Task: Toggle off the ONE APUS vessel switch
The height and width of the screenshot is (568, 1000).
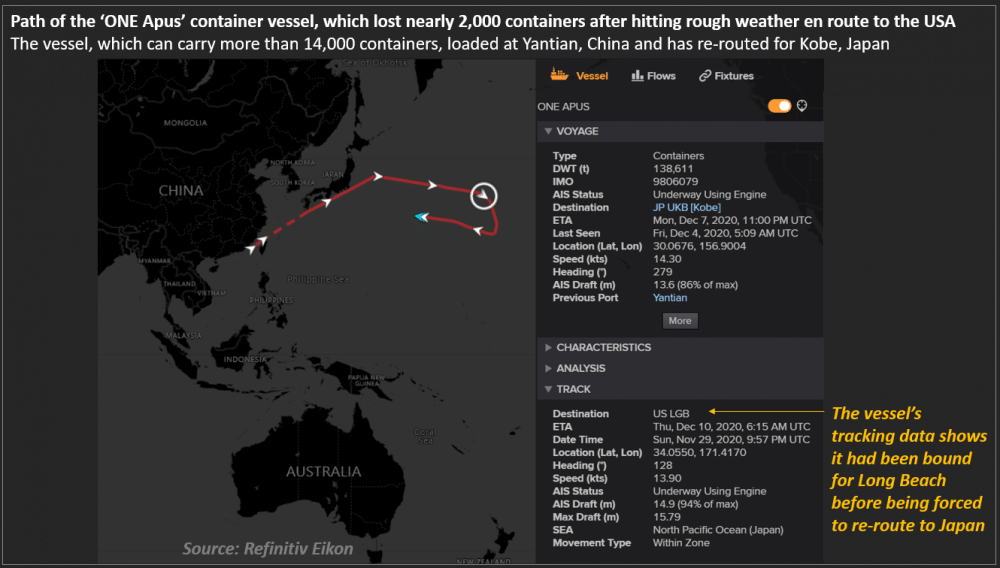Action: (x=779, y=106)
